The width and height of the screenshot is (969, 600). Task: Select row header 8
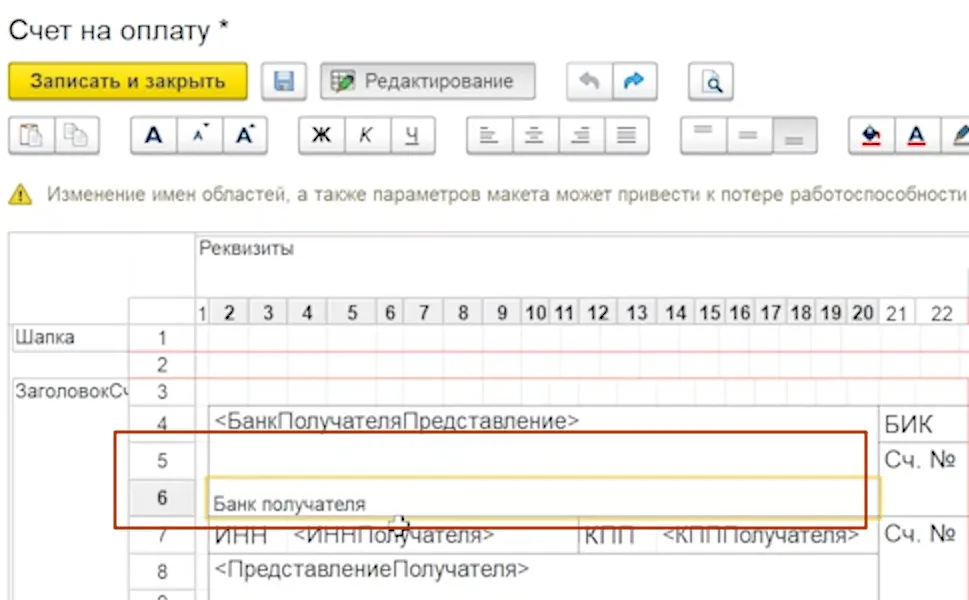point(162,571)
